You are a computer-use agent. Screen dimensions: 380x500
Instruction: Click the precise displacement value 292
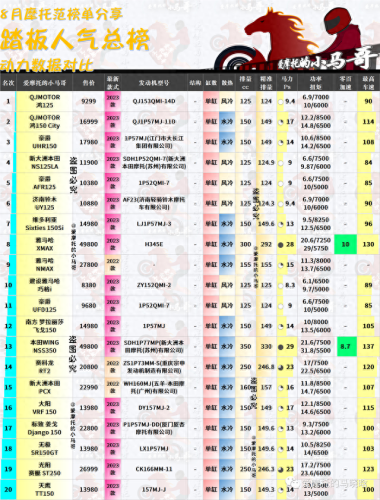[x=266, y=244]
